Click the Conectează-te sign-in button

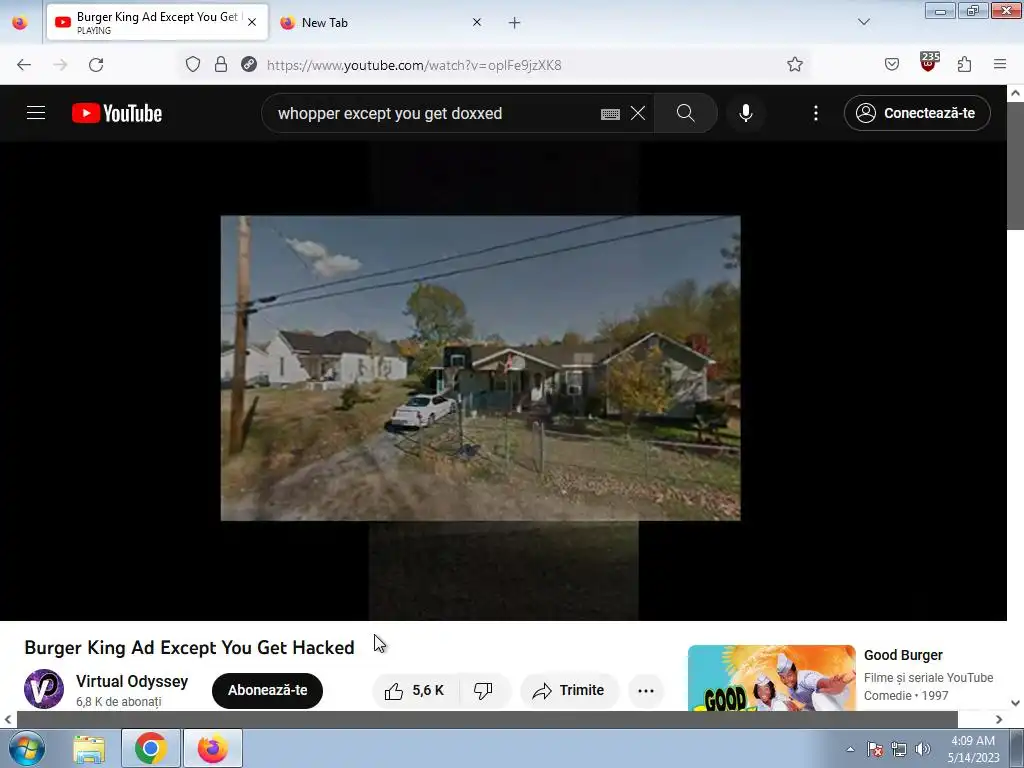pos(917,113)
